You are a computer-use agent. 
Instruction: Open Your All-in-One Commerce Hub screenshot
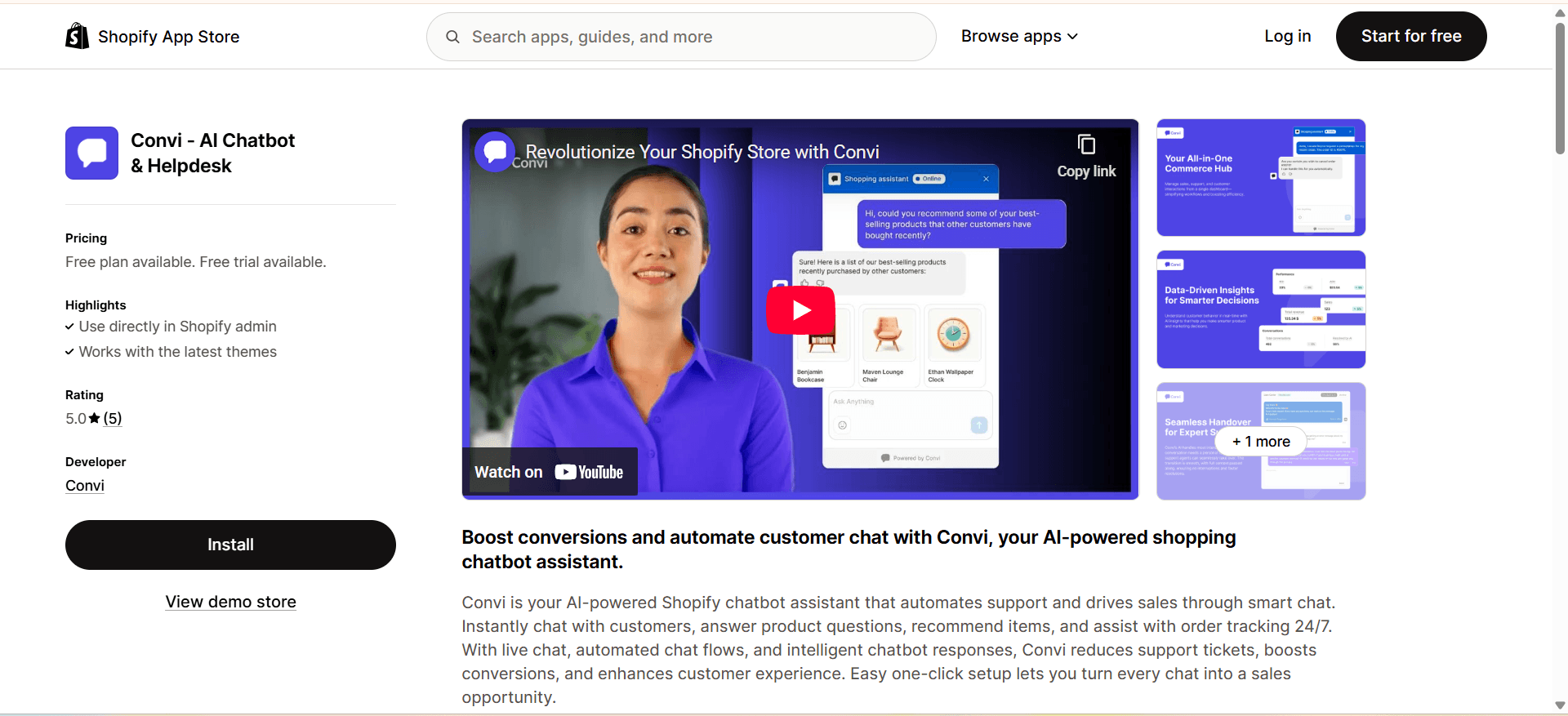pos(1260,178)
